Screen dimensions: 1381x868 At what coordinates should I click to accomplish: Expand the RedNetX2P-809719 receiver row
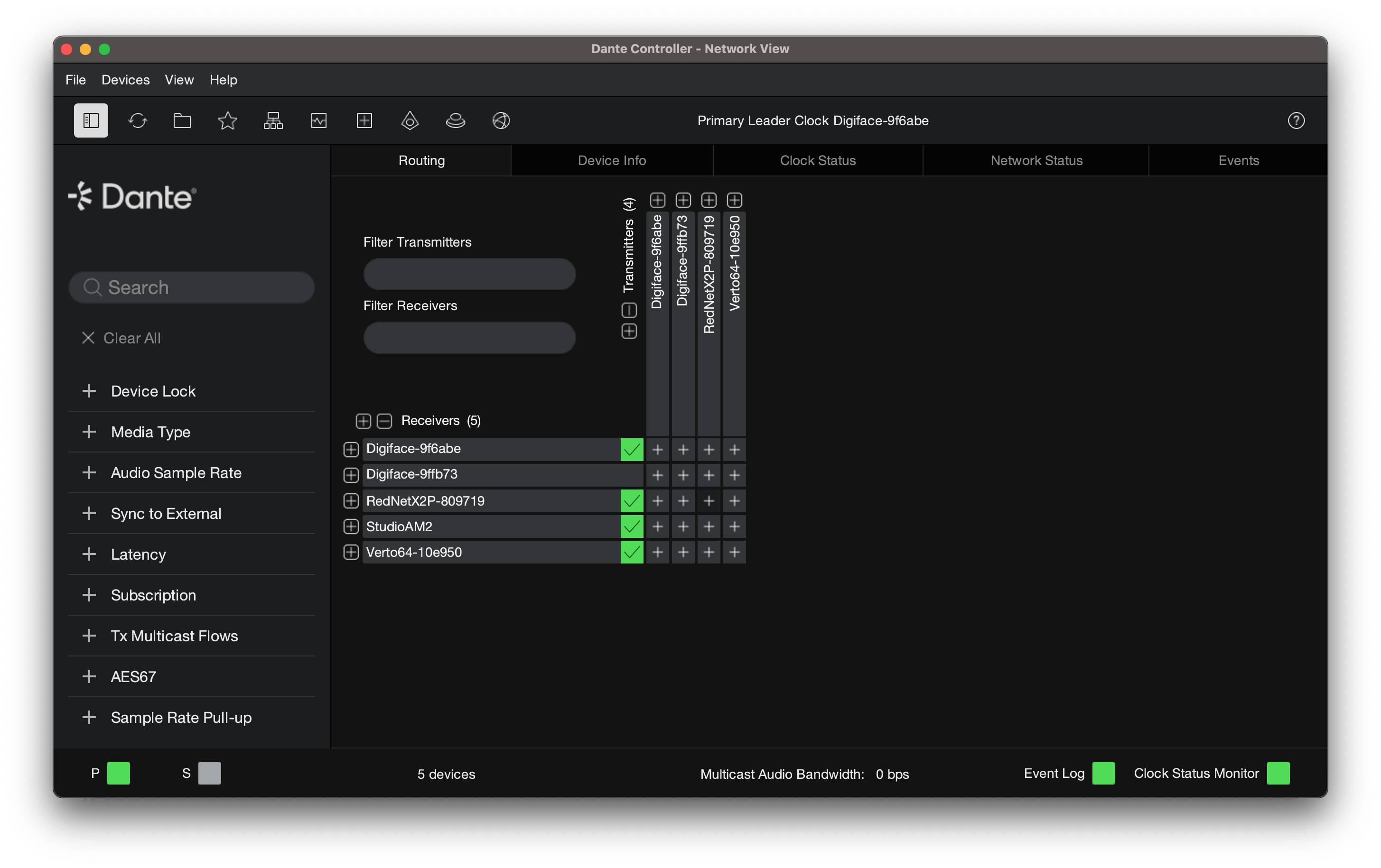click(351, 500)
